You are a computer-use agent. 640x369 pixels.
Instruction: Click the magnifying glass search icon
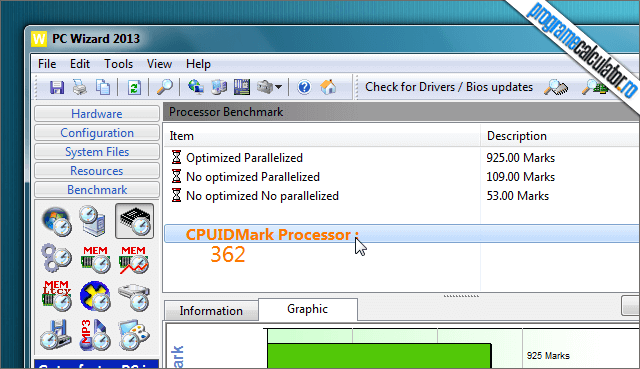tap(165, 87)
